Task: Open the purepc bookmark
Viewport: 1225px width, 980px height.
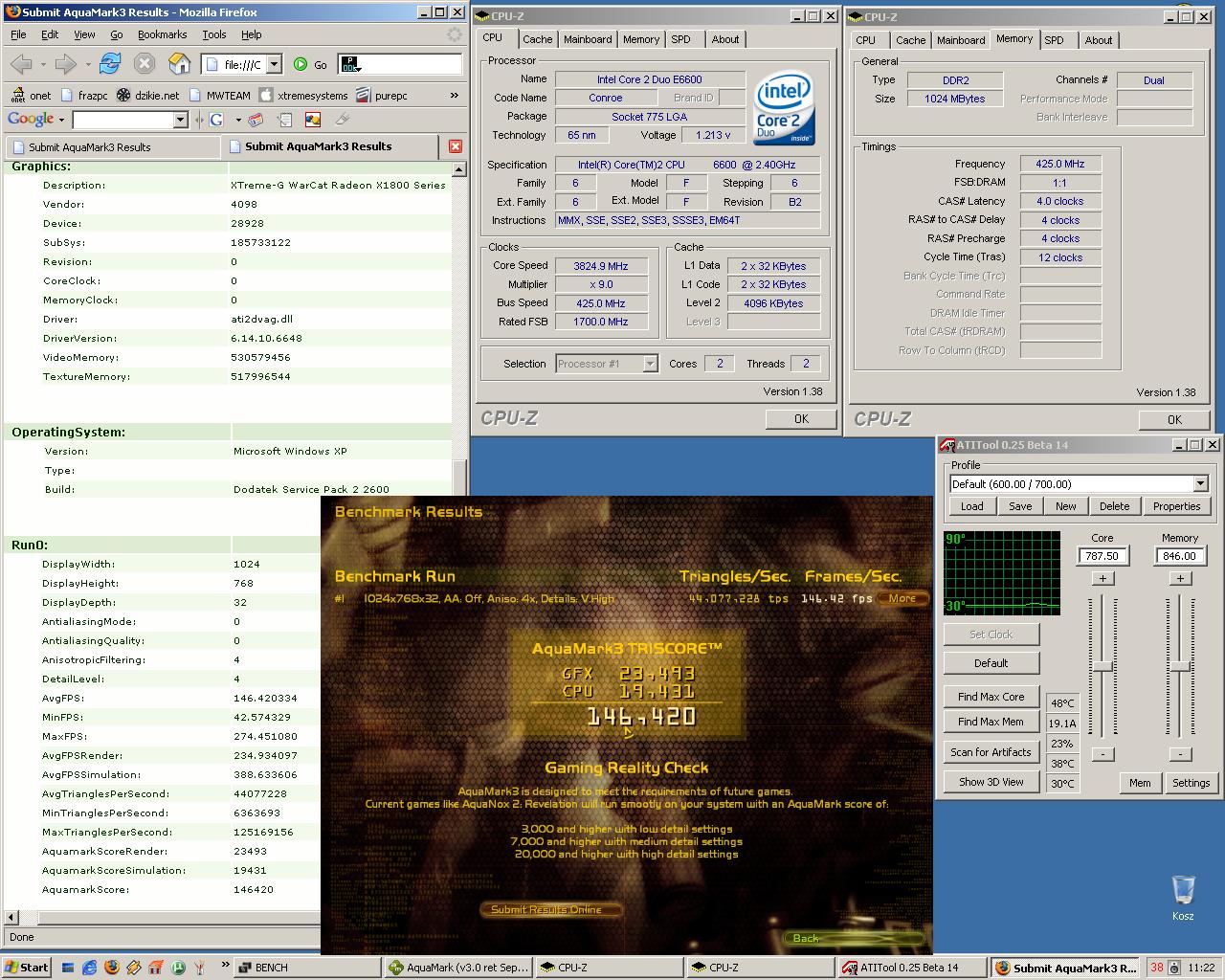Action: 382,95
